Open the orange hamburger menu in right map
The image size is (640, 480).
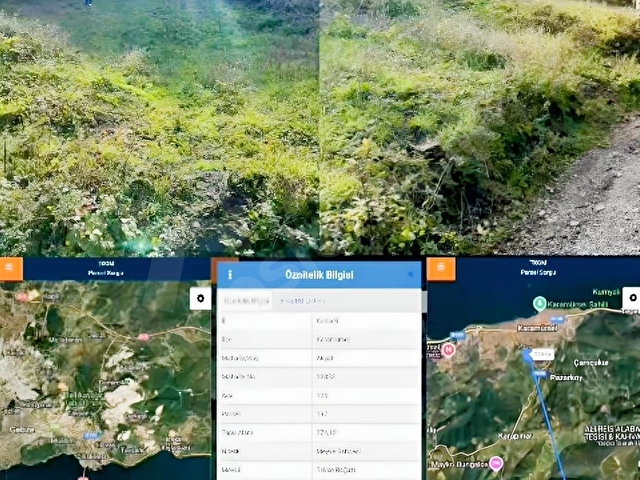click(x=441, y=268)
